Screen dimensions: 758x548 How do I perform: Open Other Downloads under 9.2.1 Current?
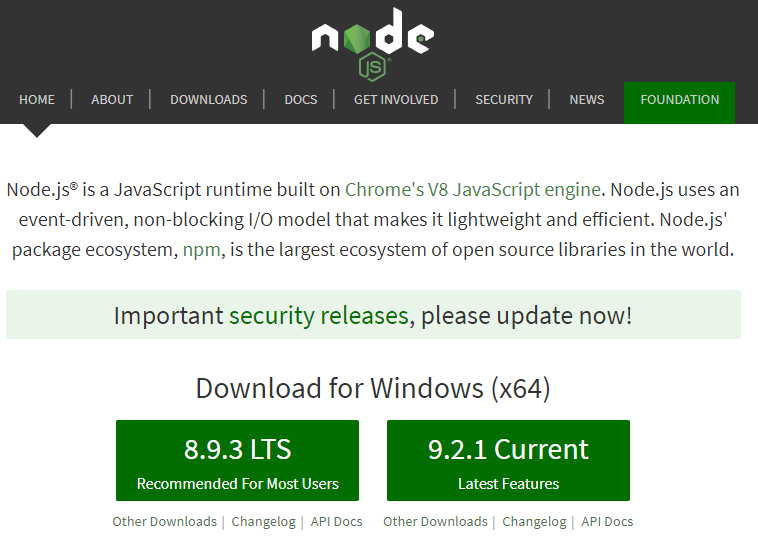[435, 521]
